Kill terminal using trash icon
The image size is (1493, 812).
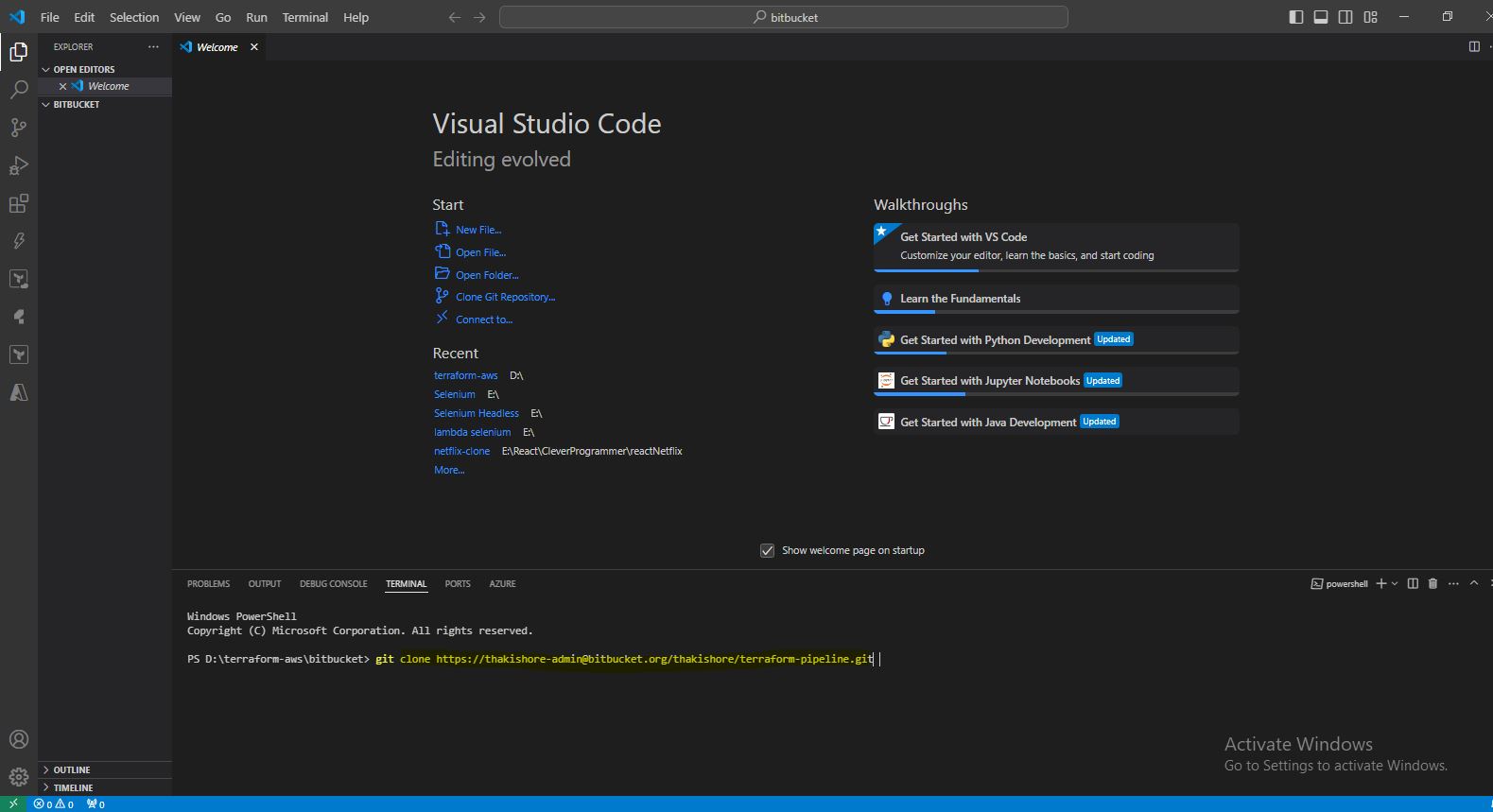pyautogui.click(x=1432, y=583)
